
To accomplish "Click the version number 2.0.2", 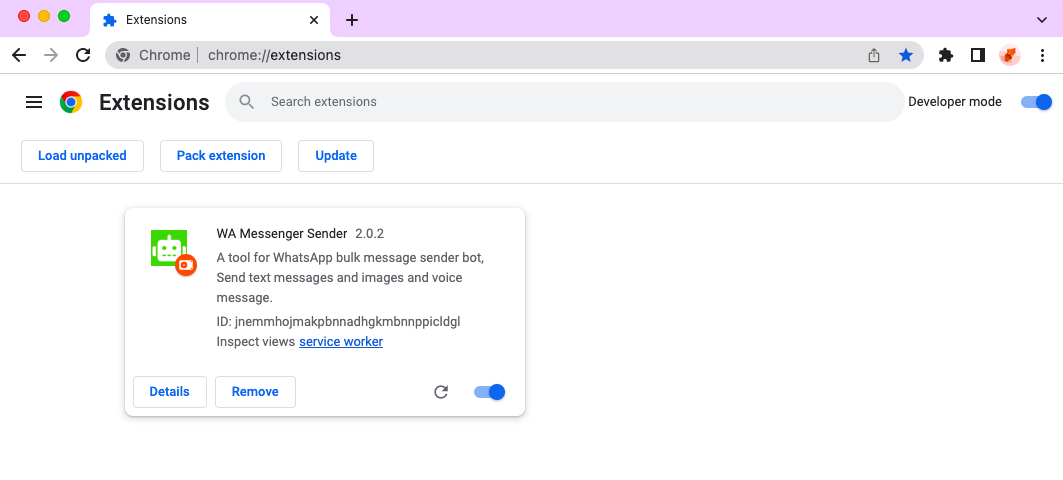I will [369, 234].
